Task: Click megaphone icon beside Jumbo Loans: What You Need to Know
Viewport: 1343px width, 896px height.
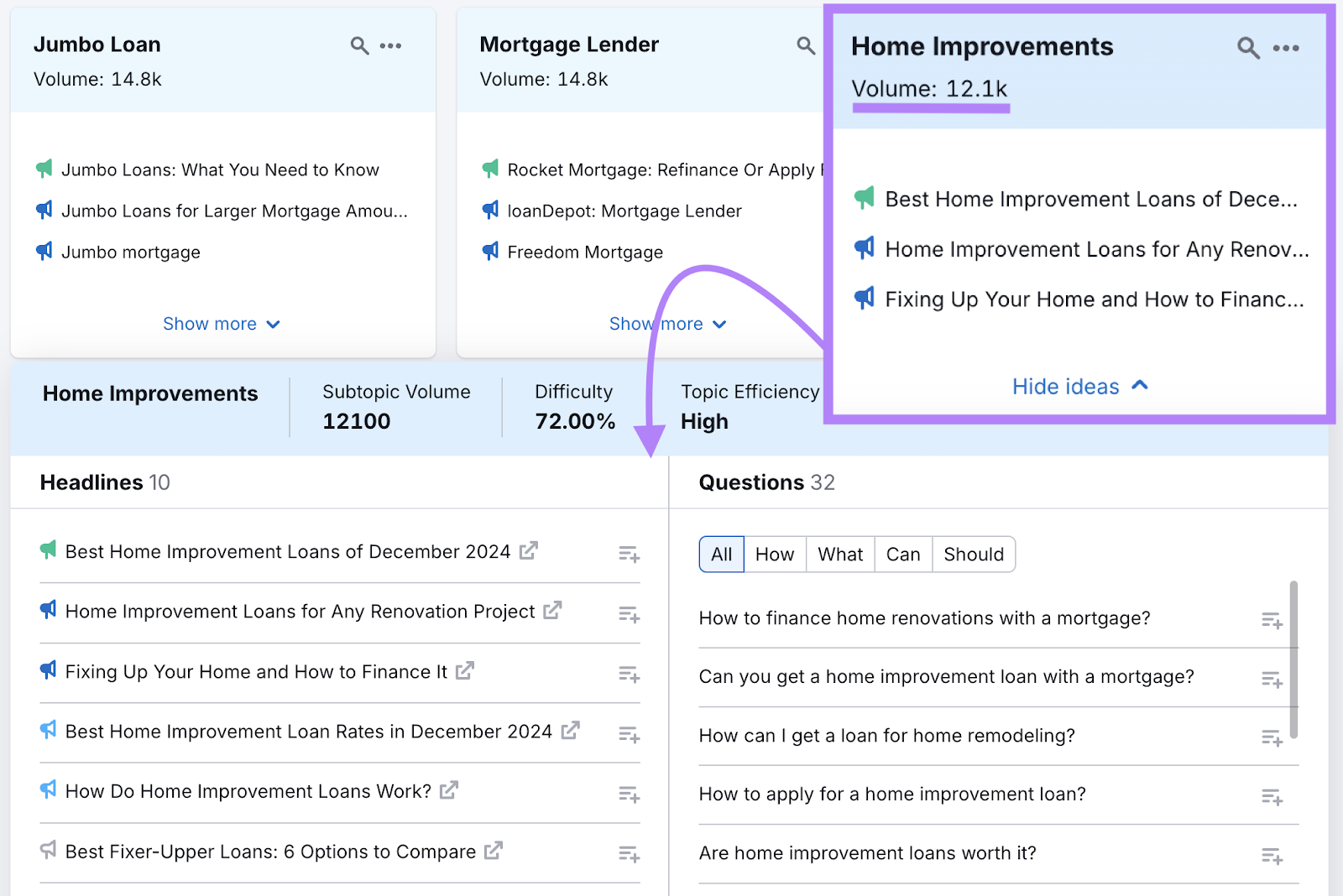Action: click(44, 169)
